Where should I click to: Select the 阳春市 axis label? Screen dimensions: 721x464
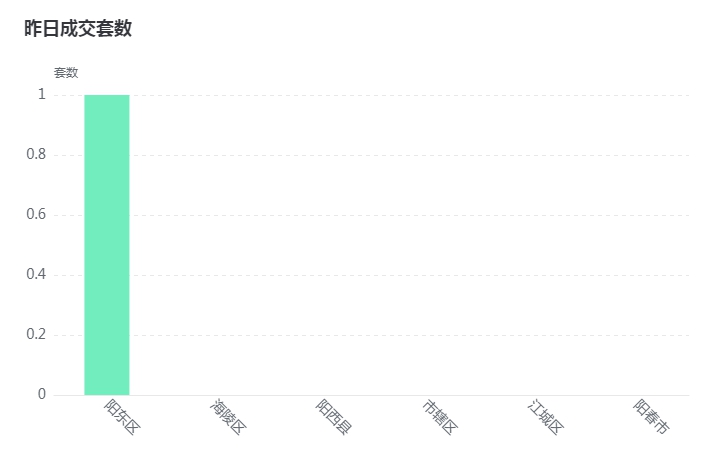pyautogui.click(x=652, y=417)
